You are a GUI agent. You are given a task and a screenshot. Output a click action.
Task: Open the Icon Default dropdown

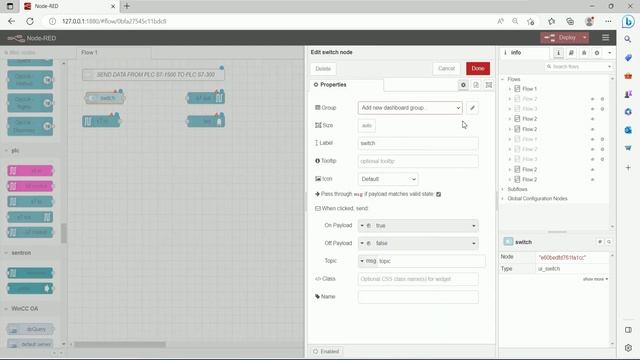(388, 179)
